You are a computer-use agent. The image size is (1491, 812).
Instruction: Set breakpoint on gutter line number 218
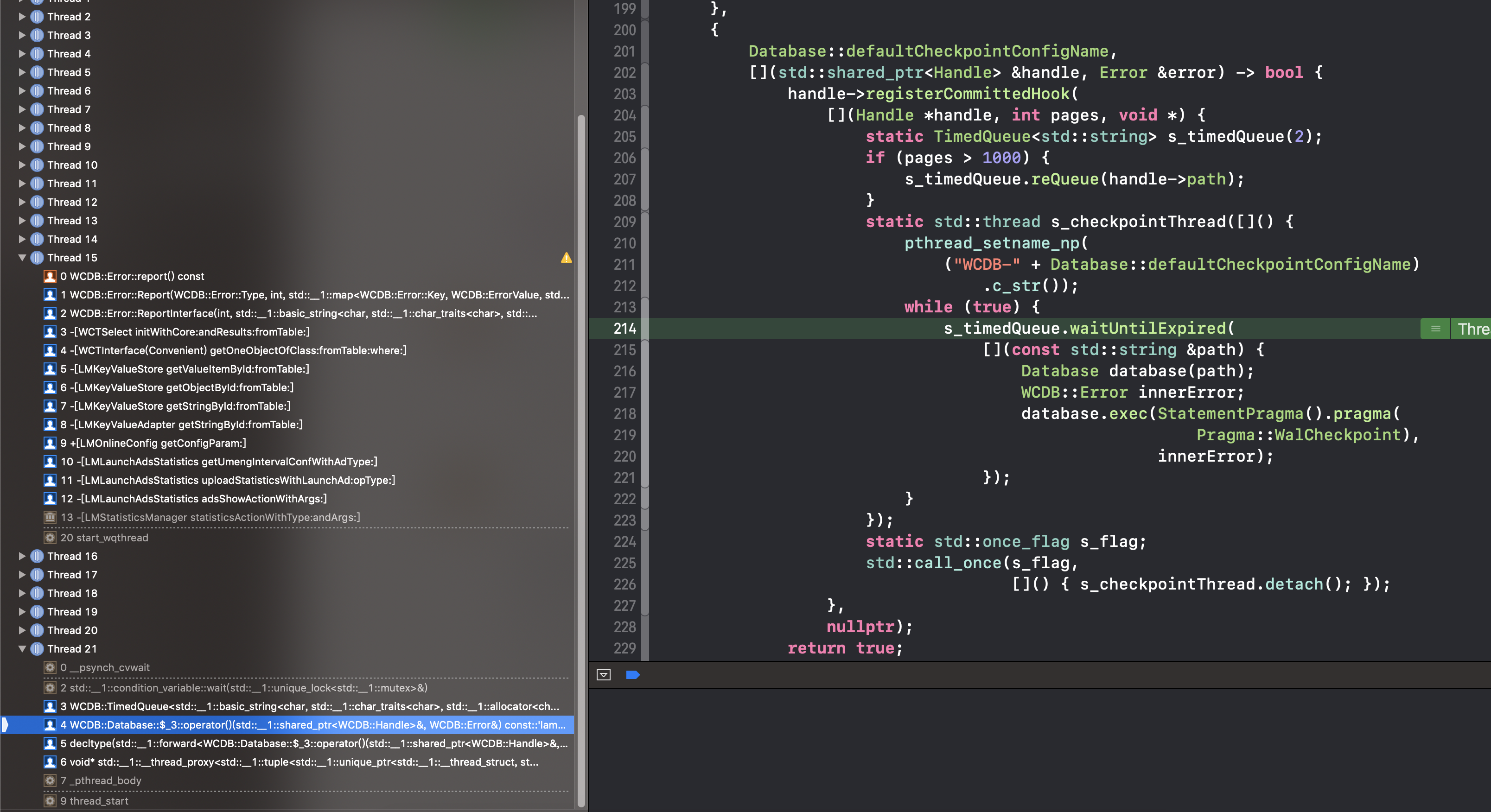pyautogui.click(x=624, y=414)
